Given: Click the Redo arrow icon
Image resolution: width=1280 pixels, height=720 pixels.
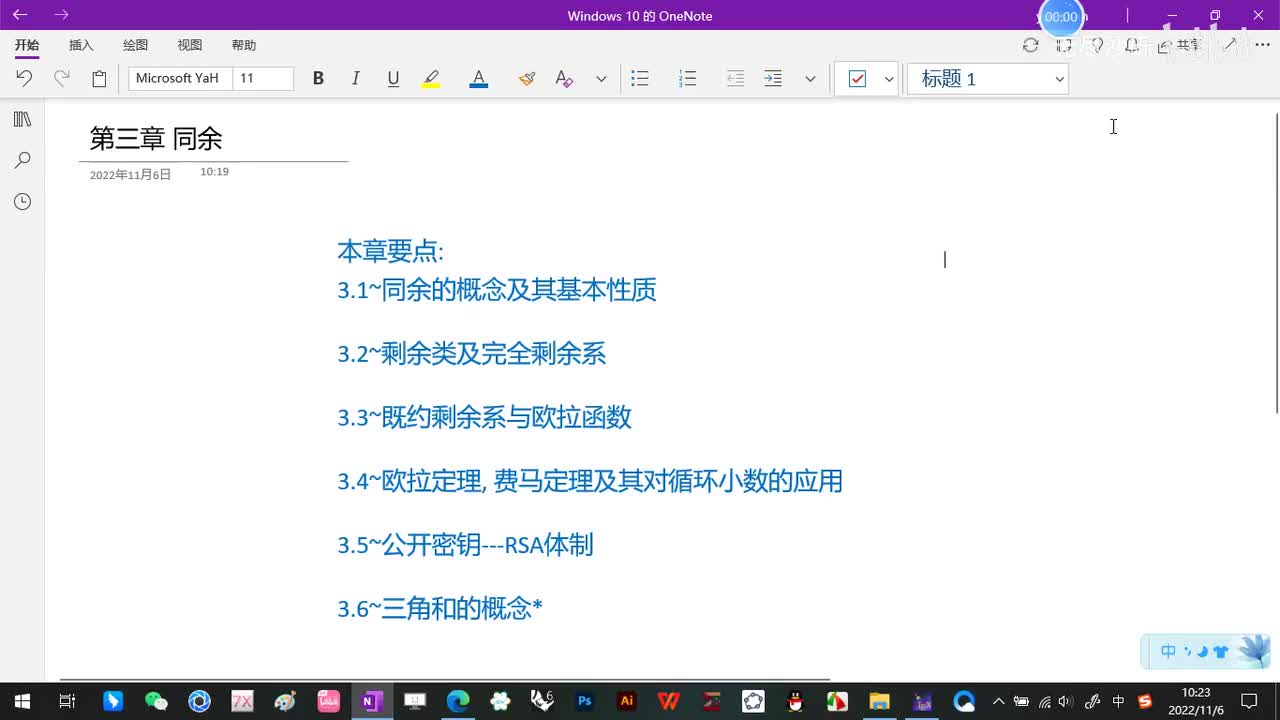Looking at the screenshot, I should tap(62, 78).
